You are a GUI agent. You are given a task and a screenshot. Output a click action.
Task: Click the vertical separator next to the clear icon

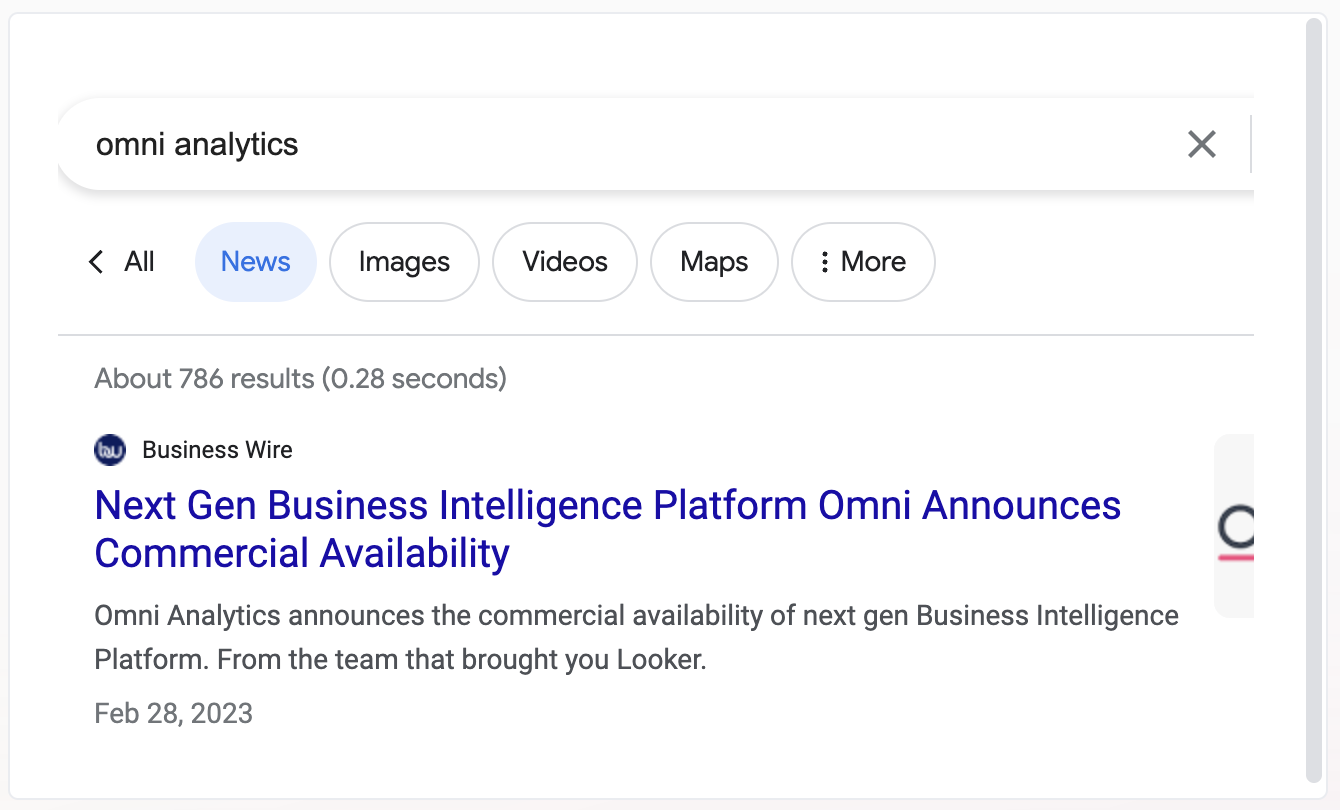coord(1251,145)
